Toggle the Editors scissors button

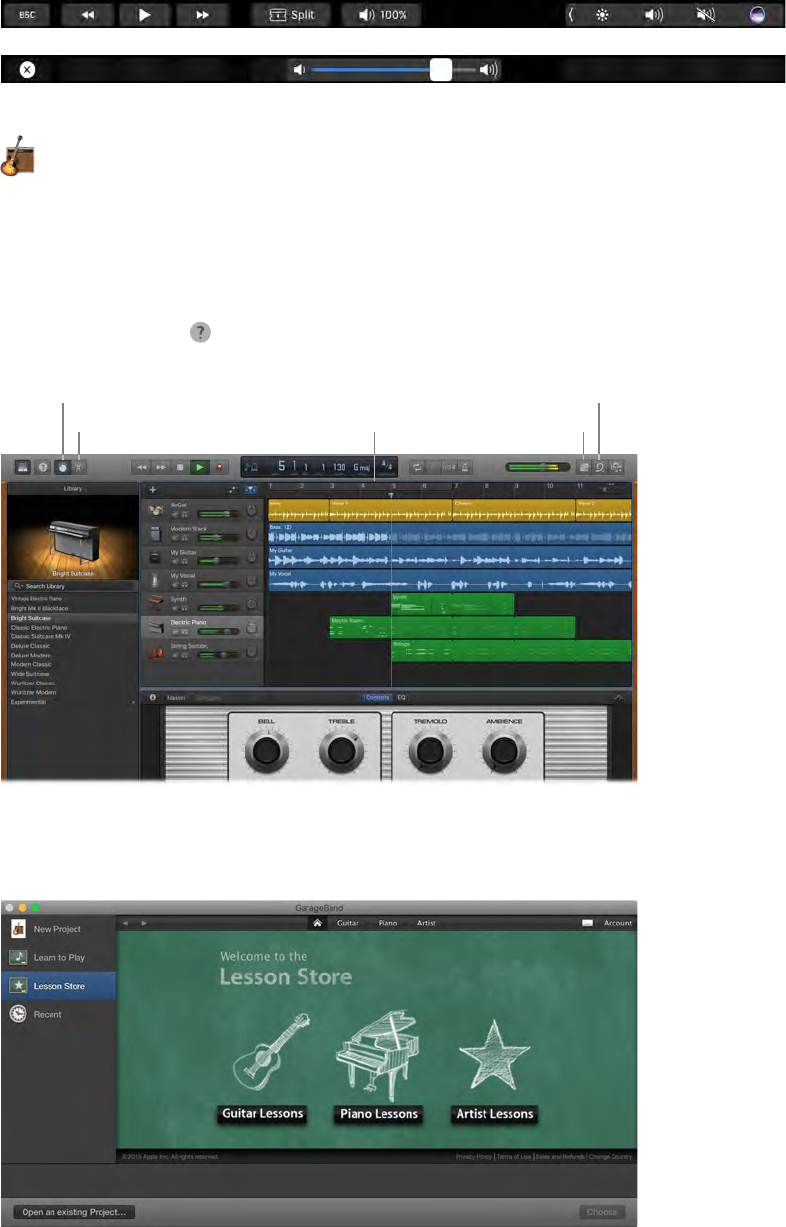(80, 466)
